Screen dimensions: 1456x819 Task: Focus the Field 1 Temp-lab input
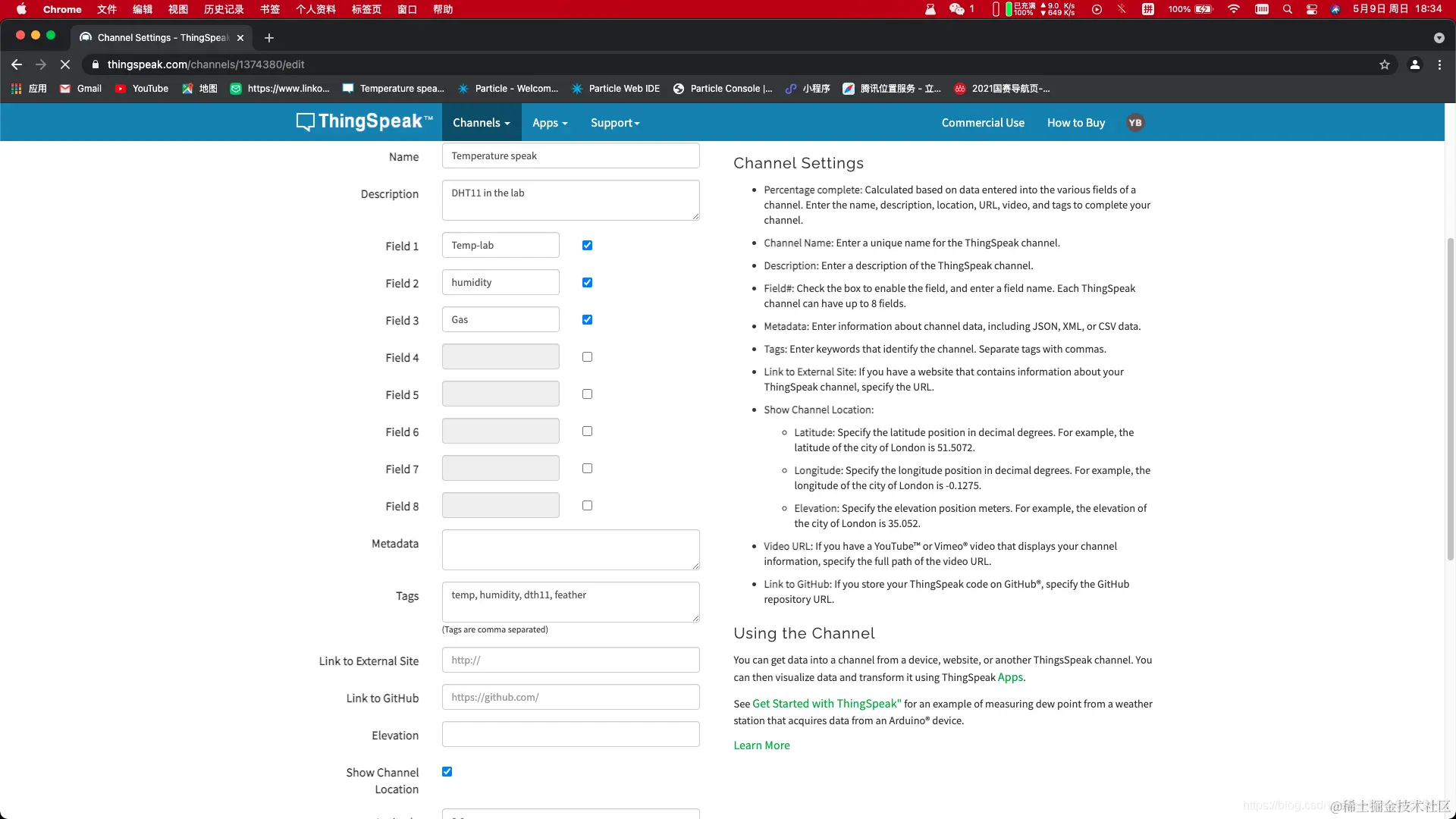(500, 245)
